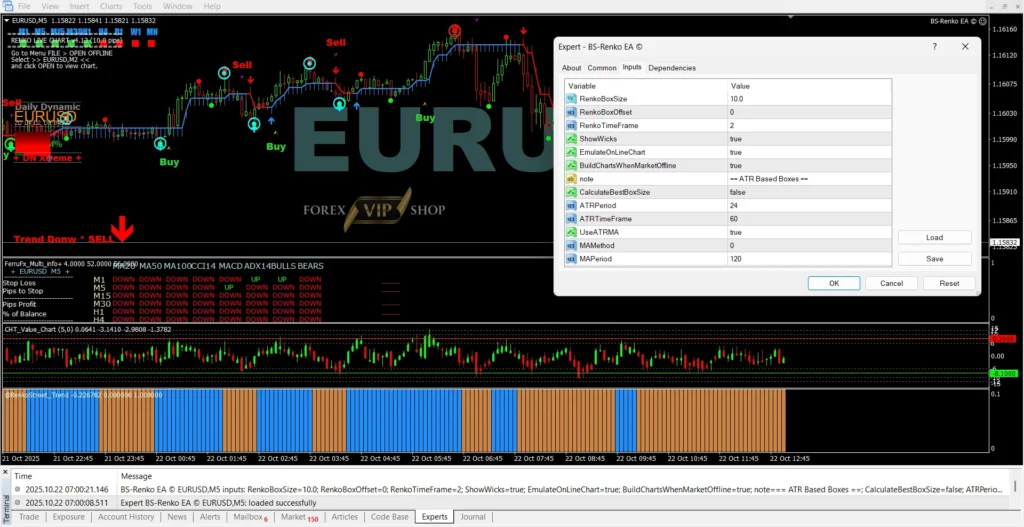1024x527 pixels.
Task: Click the Save button
Action: coord(935,259)
